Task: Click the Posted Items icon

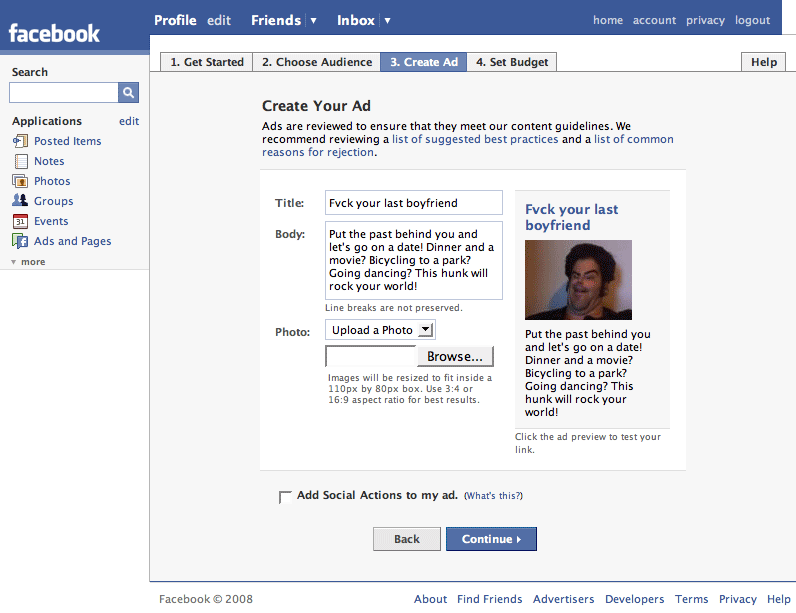Action: [x=20, y=141]
